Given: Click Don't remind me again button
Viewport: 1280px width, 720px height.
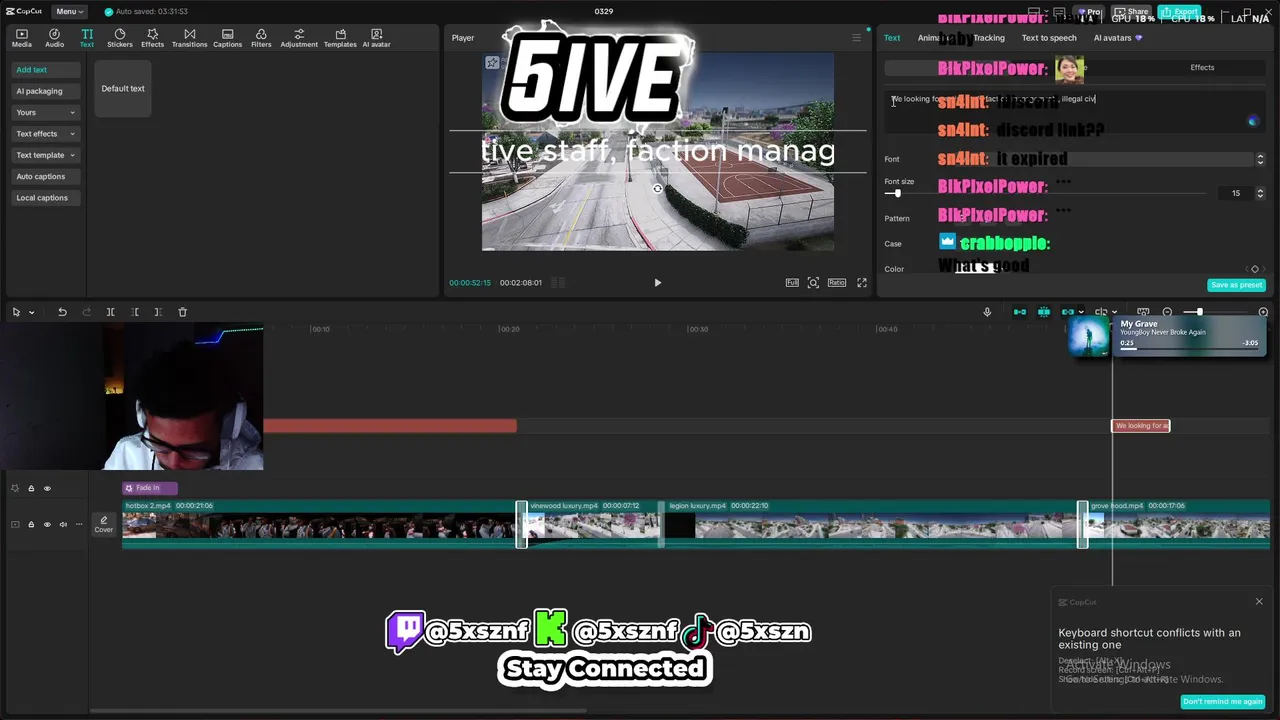Looking at the screenshot, I should tap(1223, 702).
